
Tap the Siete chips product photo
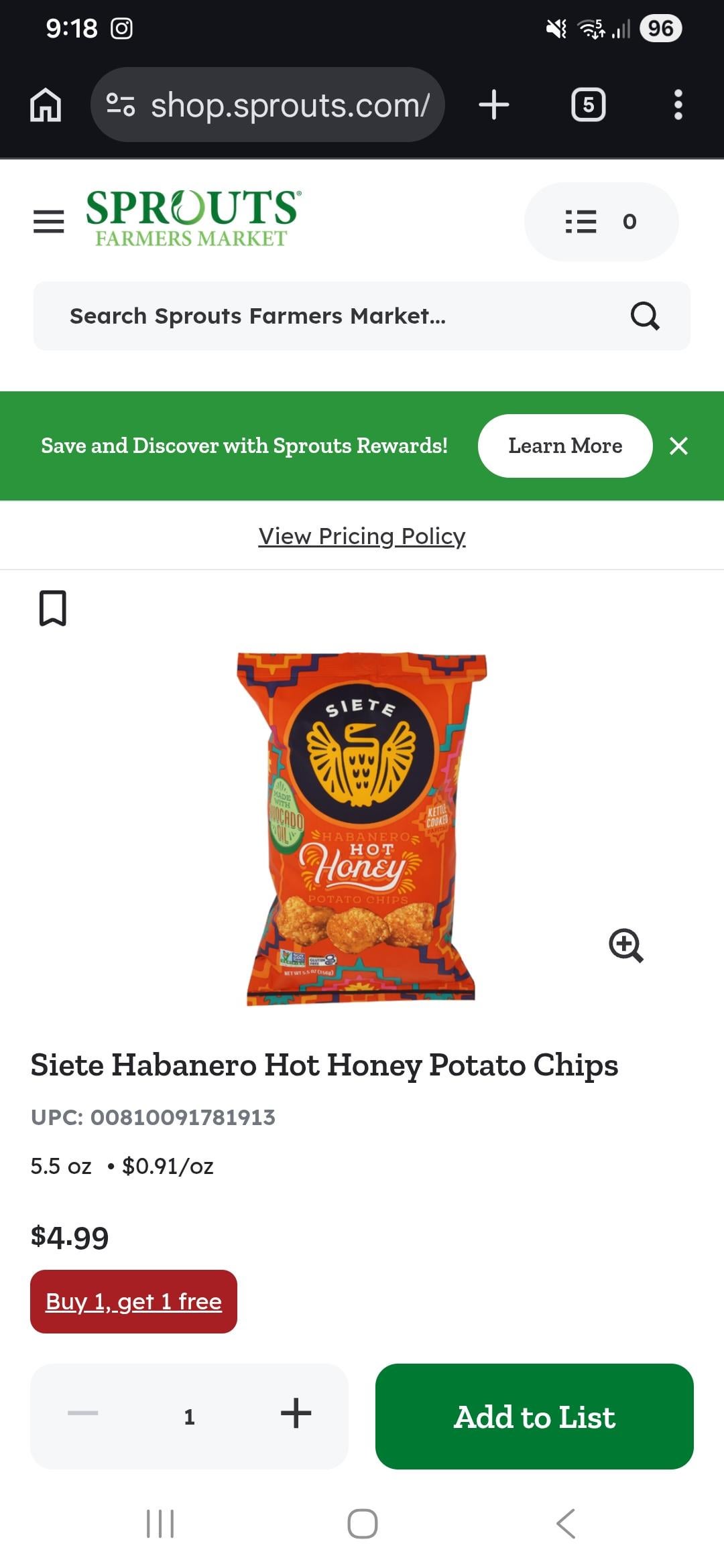point(361,828)
